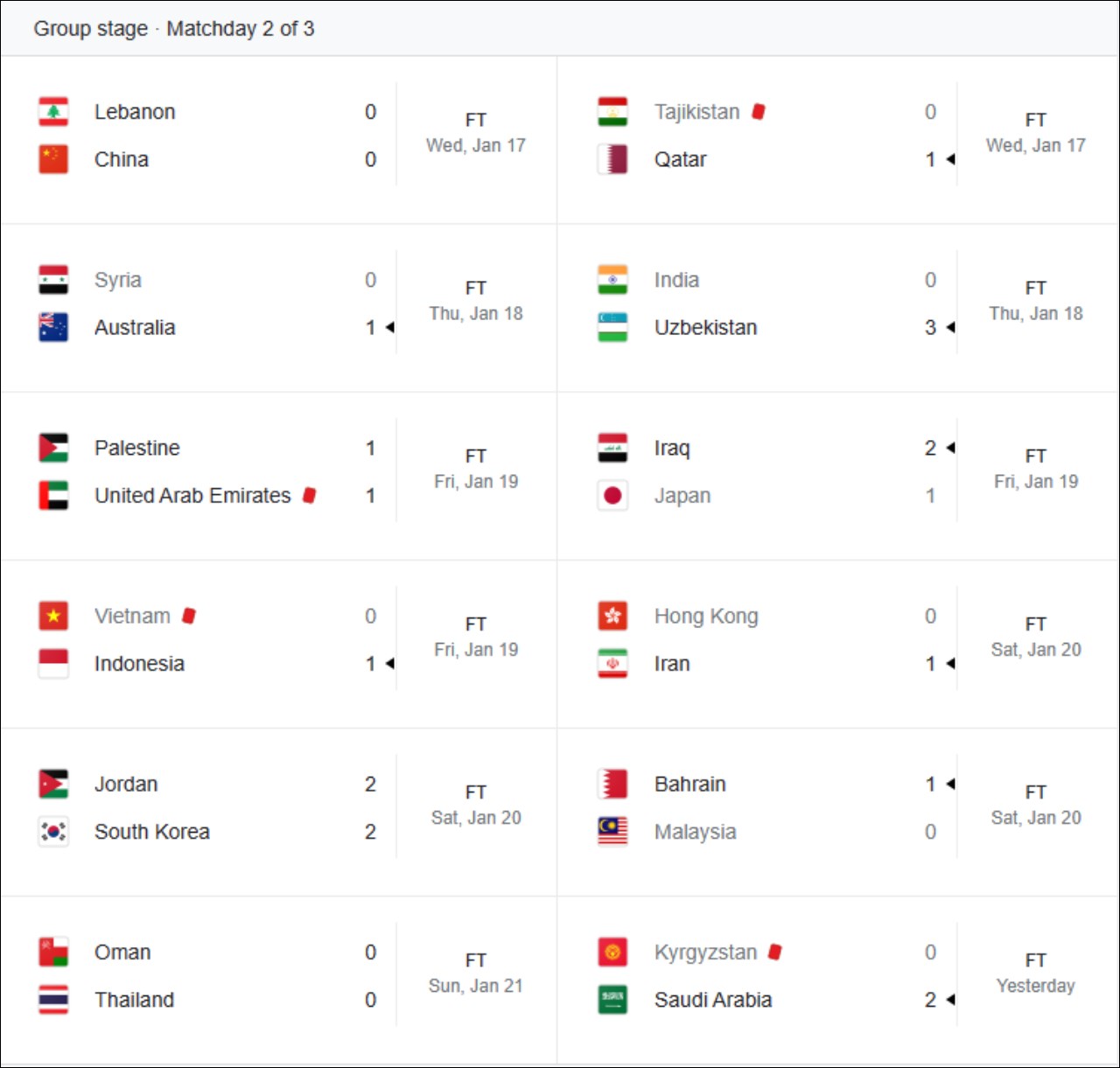Image resolution: width=1120 pixels, height=1068 pixels.
Task: Select the Iran flag icon
Action: (x=612, y=664)
